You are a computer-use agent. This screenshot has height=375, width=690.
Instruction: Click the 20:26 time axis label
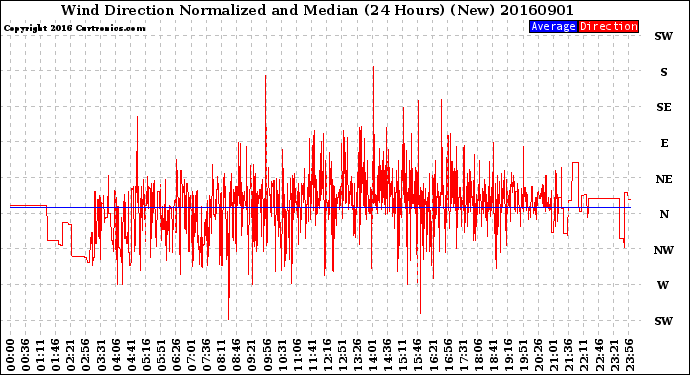(539, 355)
